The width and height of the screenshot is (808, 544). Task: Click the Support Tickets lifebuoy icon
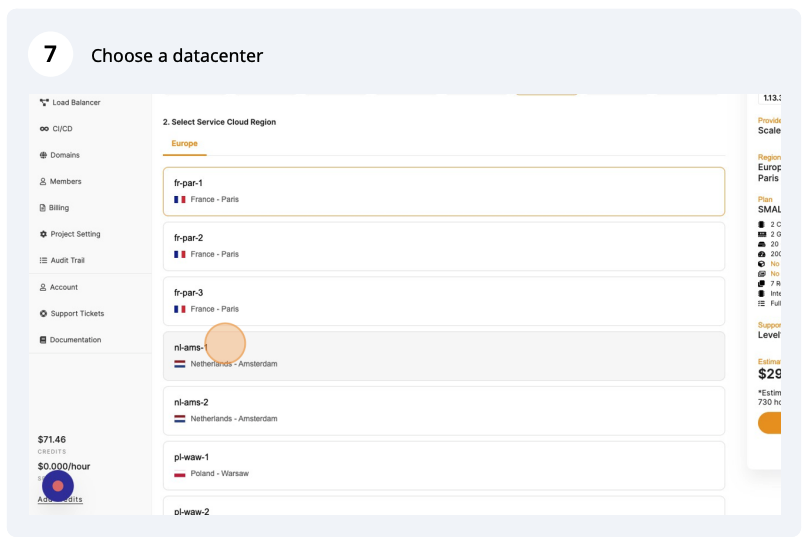(x=43, y=313)
